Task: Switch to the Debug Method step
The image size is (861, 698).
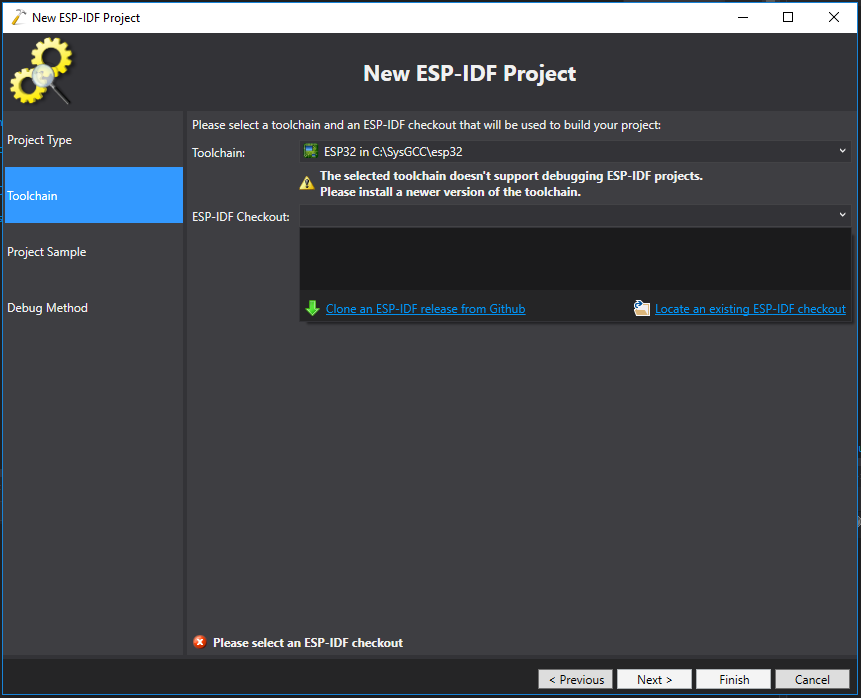Action: (x=93, y=308)
